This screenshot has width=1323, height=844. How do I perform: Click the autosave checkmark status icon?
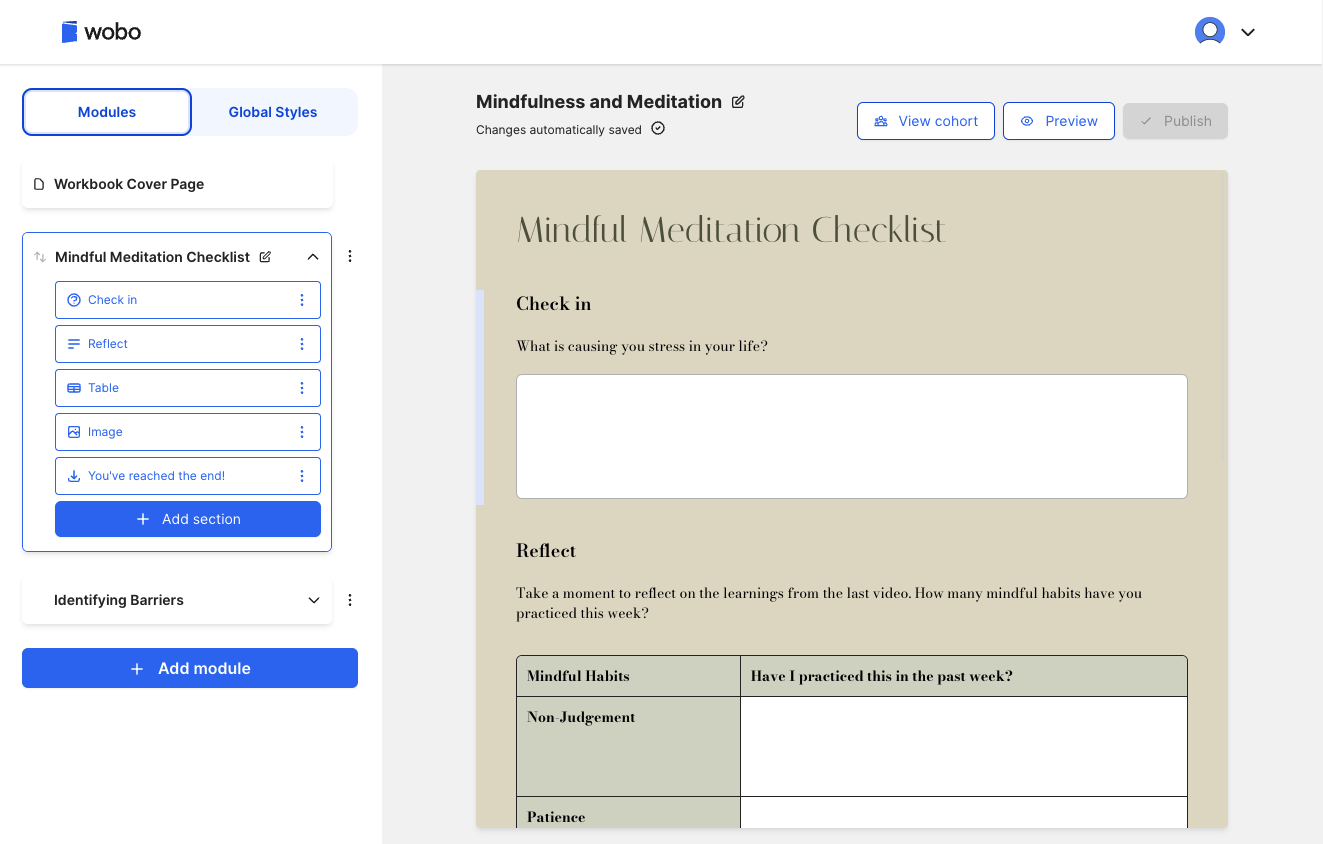658,128
